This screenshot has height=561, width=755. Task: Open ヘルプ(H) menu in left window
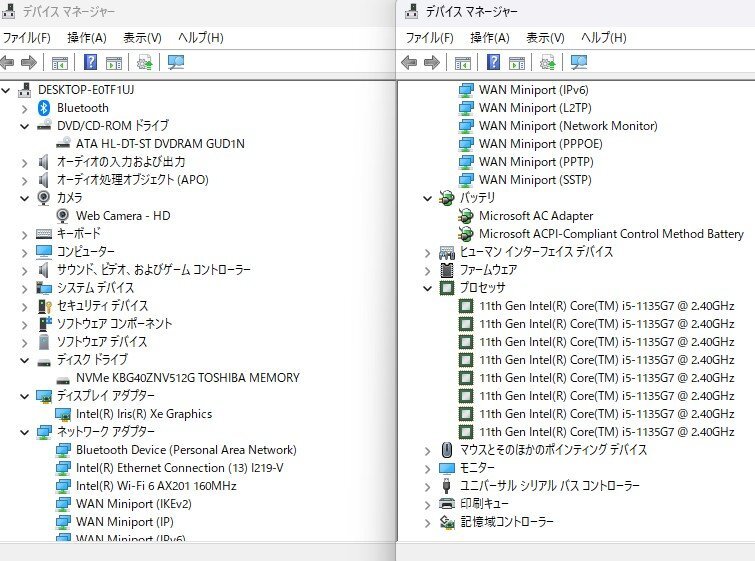tap(201, 38)
